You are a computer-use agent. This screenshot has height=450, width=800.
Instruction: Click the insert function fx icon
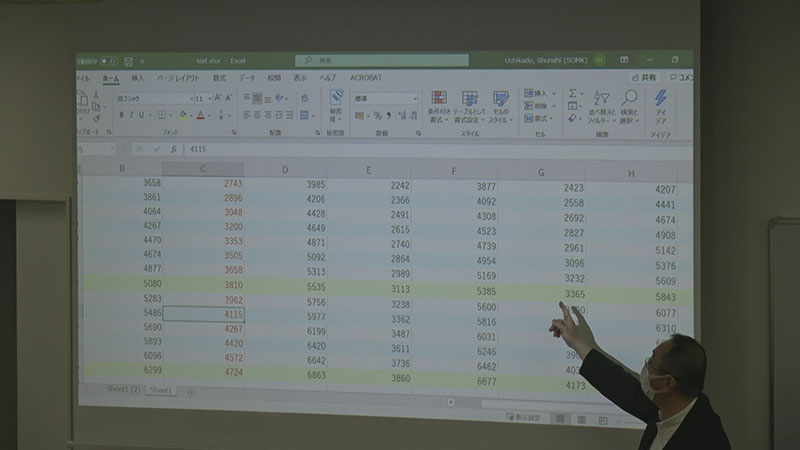pyautogui.click(x=174, y=149)
